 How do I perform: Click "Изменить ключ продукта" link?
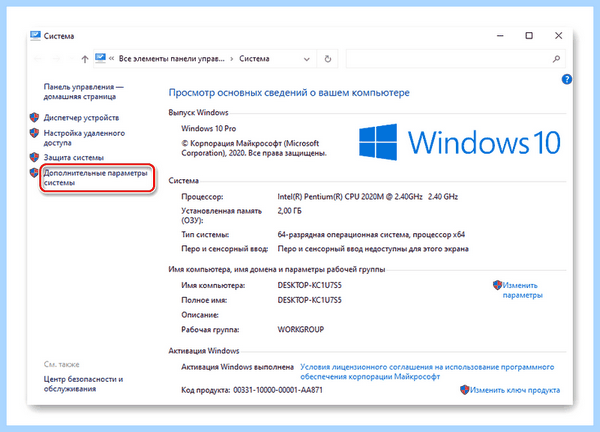[515, 390]
